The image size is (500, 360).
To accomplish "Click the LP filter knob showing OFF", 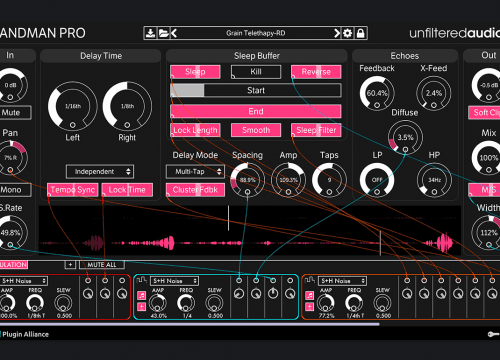I will (377, 180).
